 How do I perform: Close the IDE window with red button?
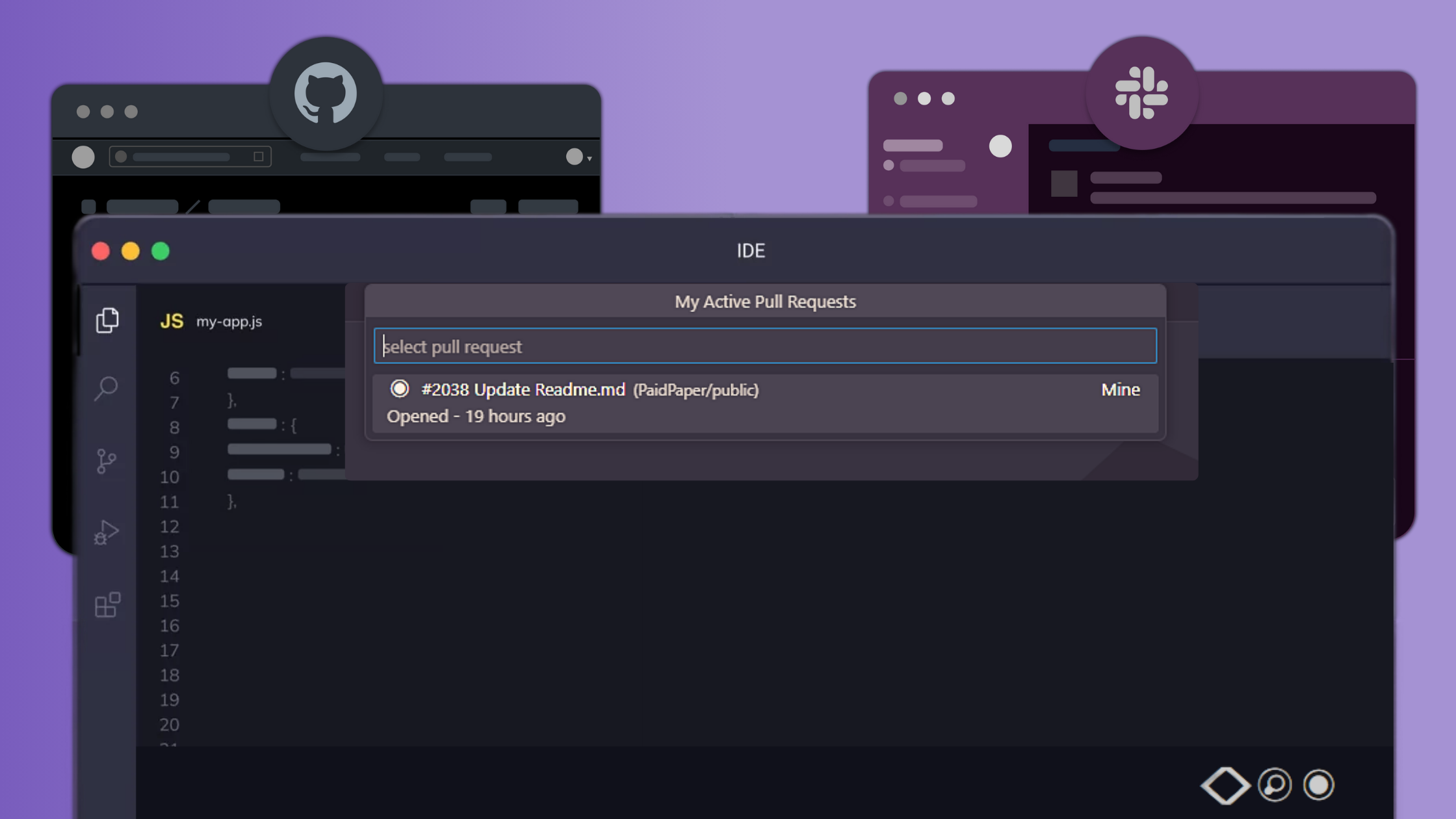[101, 251]
